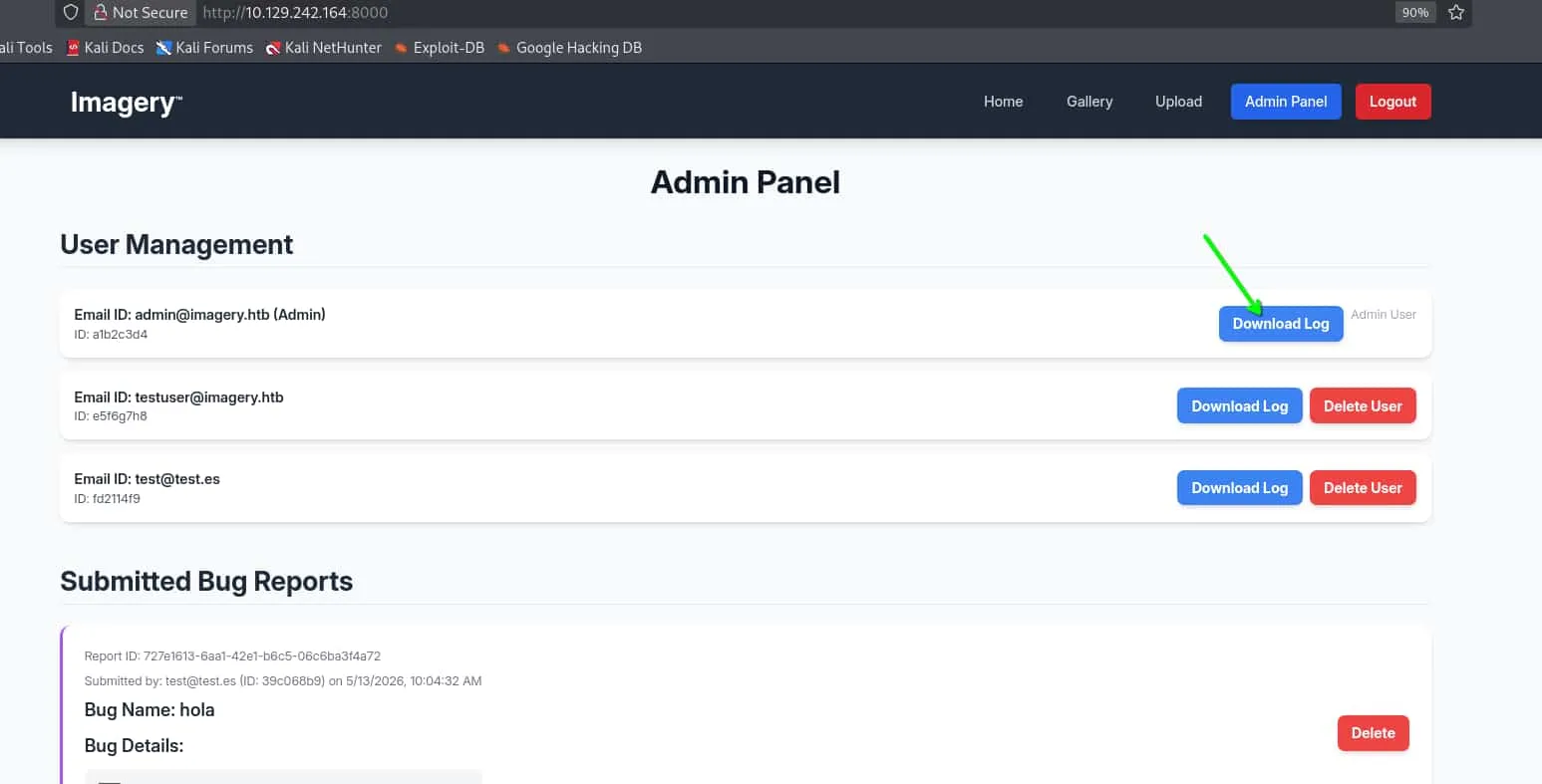Download log for test@test.es

pyautogui.click(x=1240, y=487)
